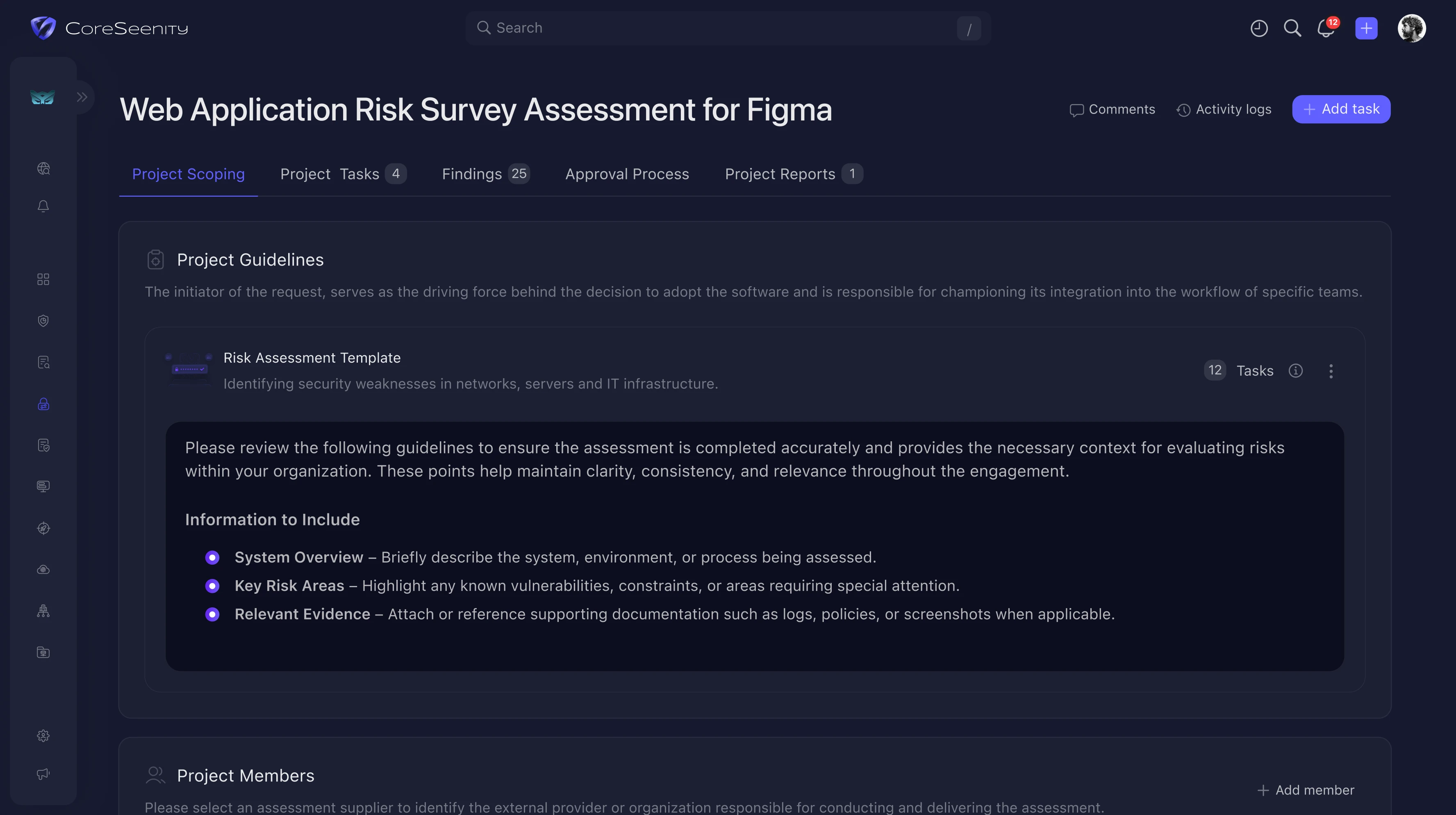The image size is (1456, 815).
Task: Open the user settings gear in sidebar
Action: pos(43,736)
